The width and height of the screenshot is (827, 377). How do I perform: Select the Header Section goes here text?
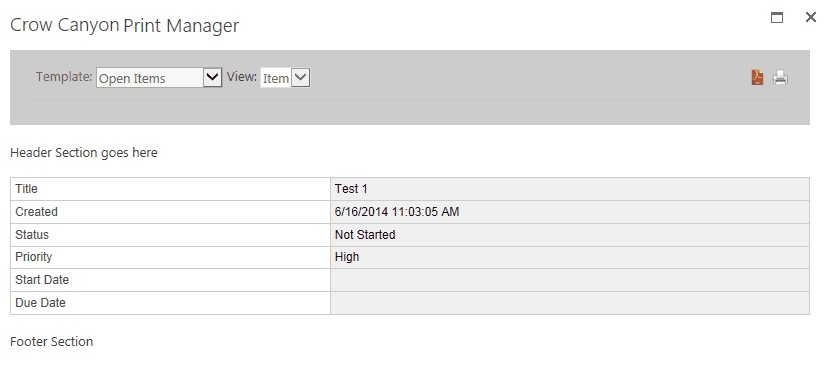84,153
